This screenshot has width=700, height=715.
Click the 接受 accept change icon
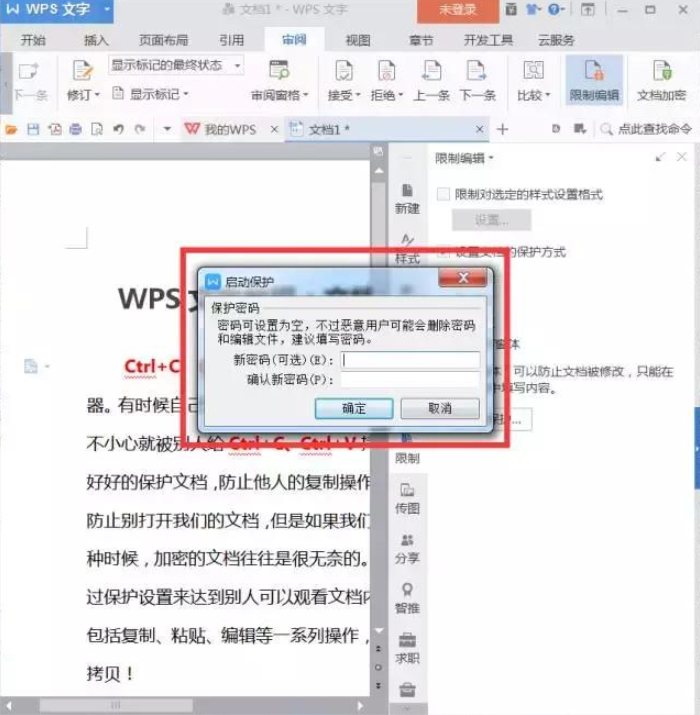tap(343, 71)
